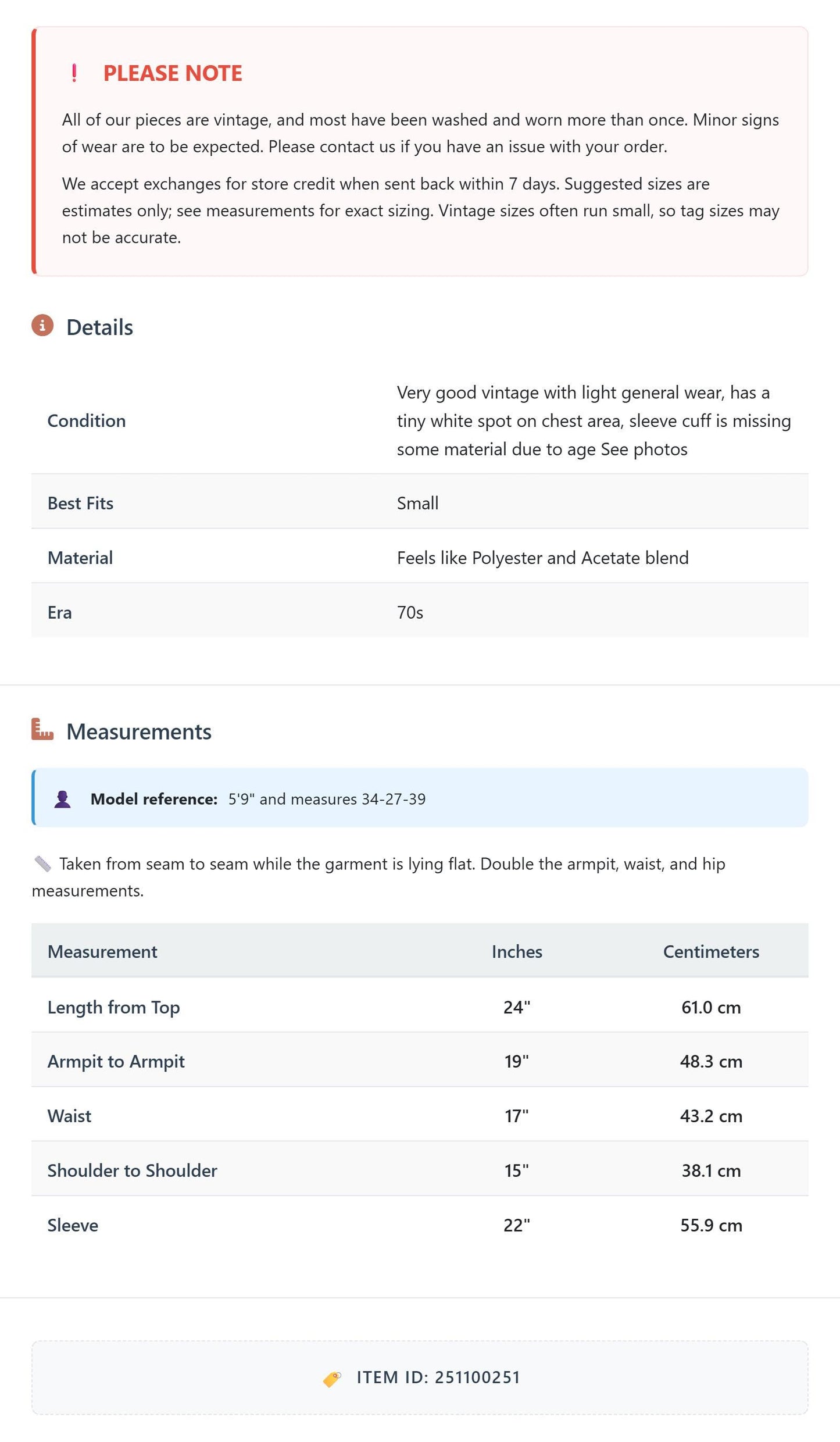This screenshot has width=840, height=1442.
Task: Click the Inches column header
Action: (517, 951)
